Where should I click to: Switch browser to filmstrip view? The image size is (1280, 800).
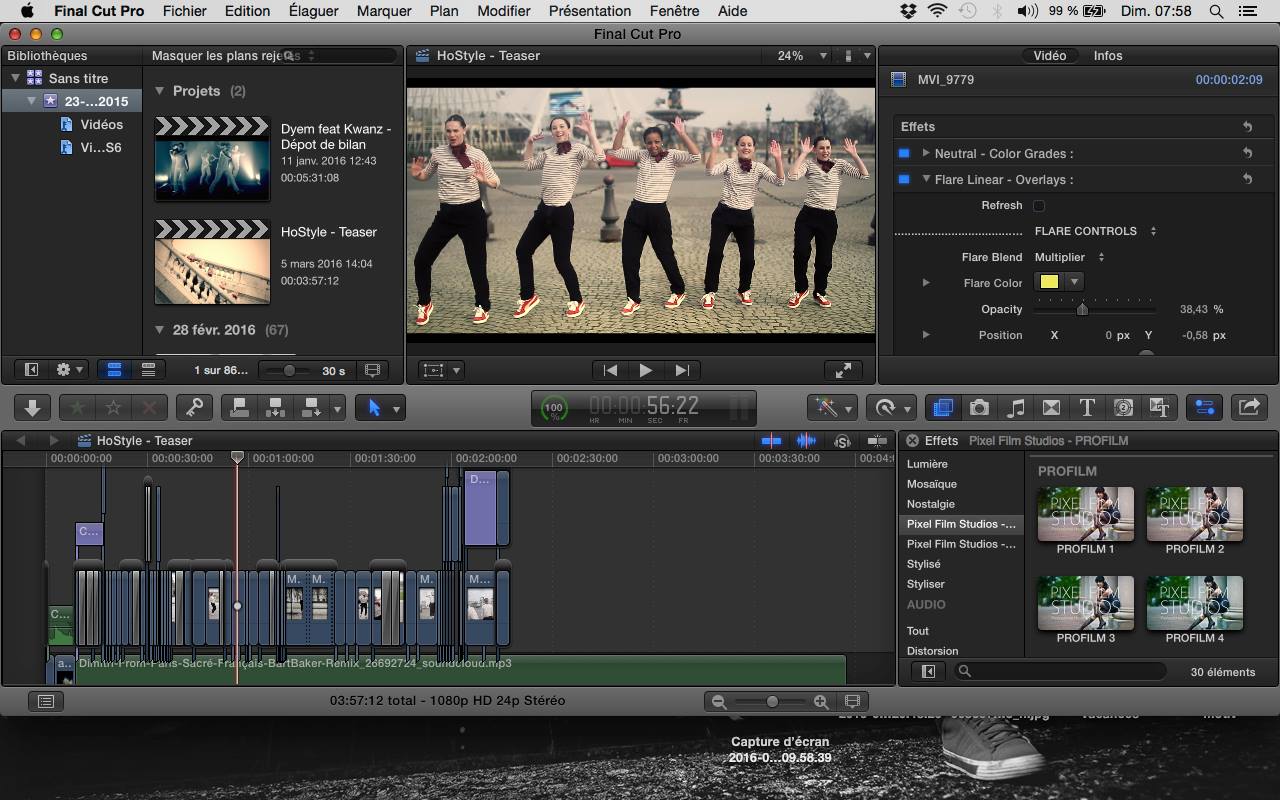coord(114,370)
